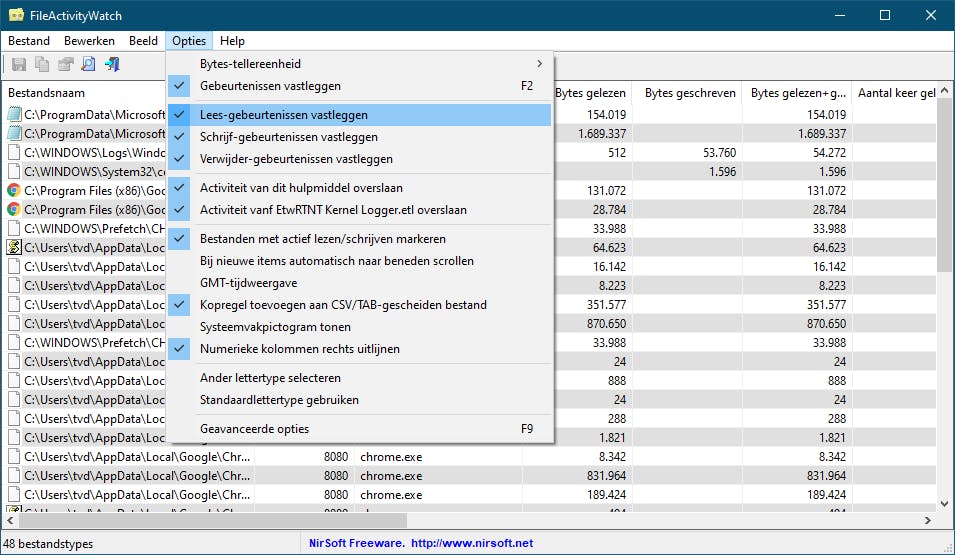Click horizontal scrollbar right arrow
The image size is (955, 555).
(928, 520)
